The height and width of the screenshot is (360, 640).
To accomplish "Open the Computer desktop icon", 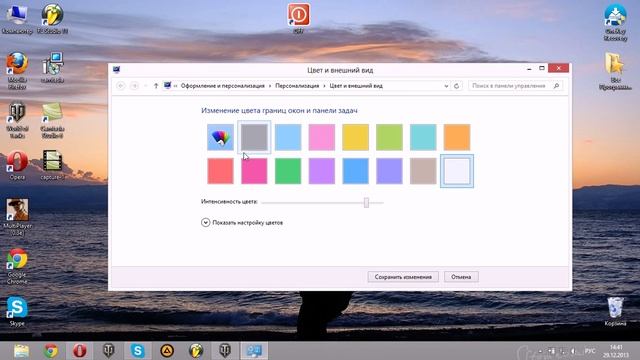I will click(17, 19).
